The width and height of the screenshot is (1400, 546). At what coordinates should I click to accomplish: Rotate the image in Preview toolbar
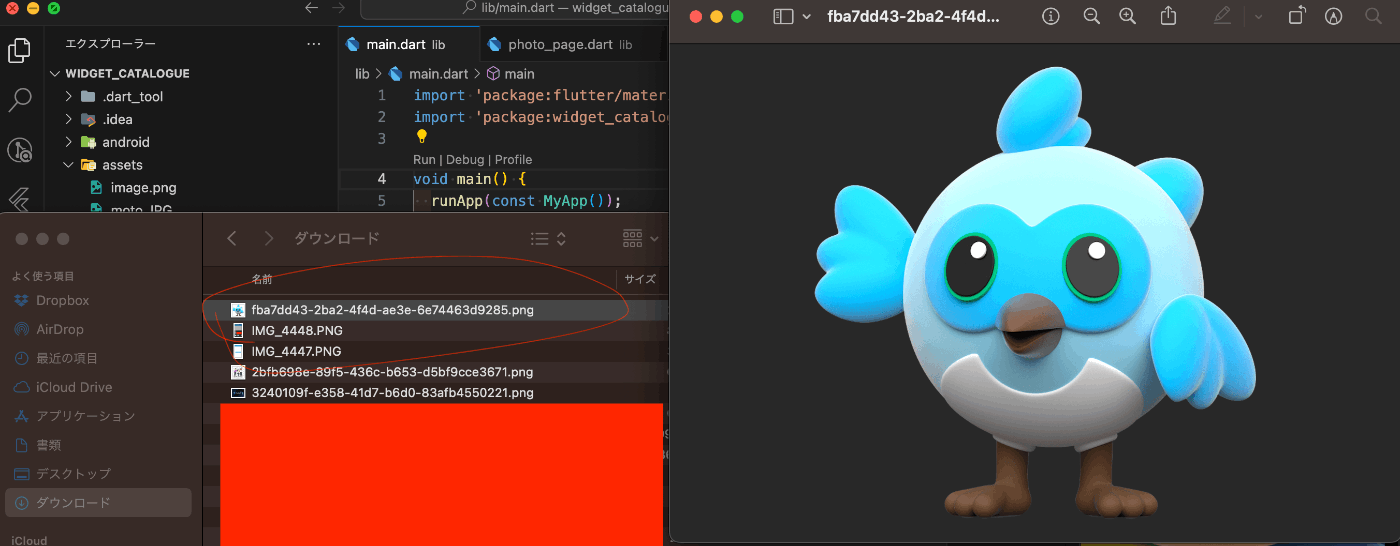1296,16
